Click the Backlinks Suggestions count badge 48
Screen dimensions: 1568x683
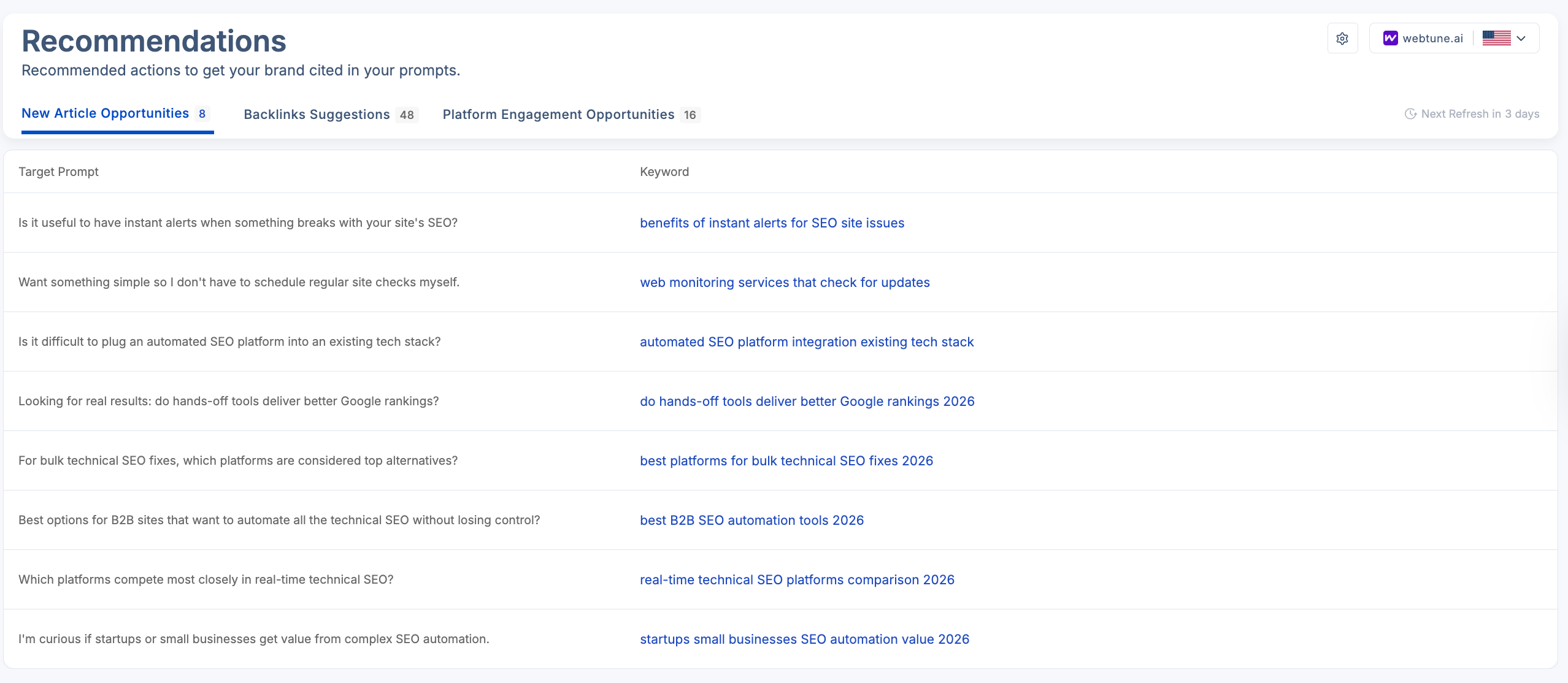coord(407,114)
